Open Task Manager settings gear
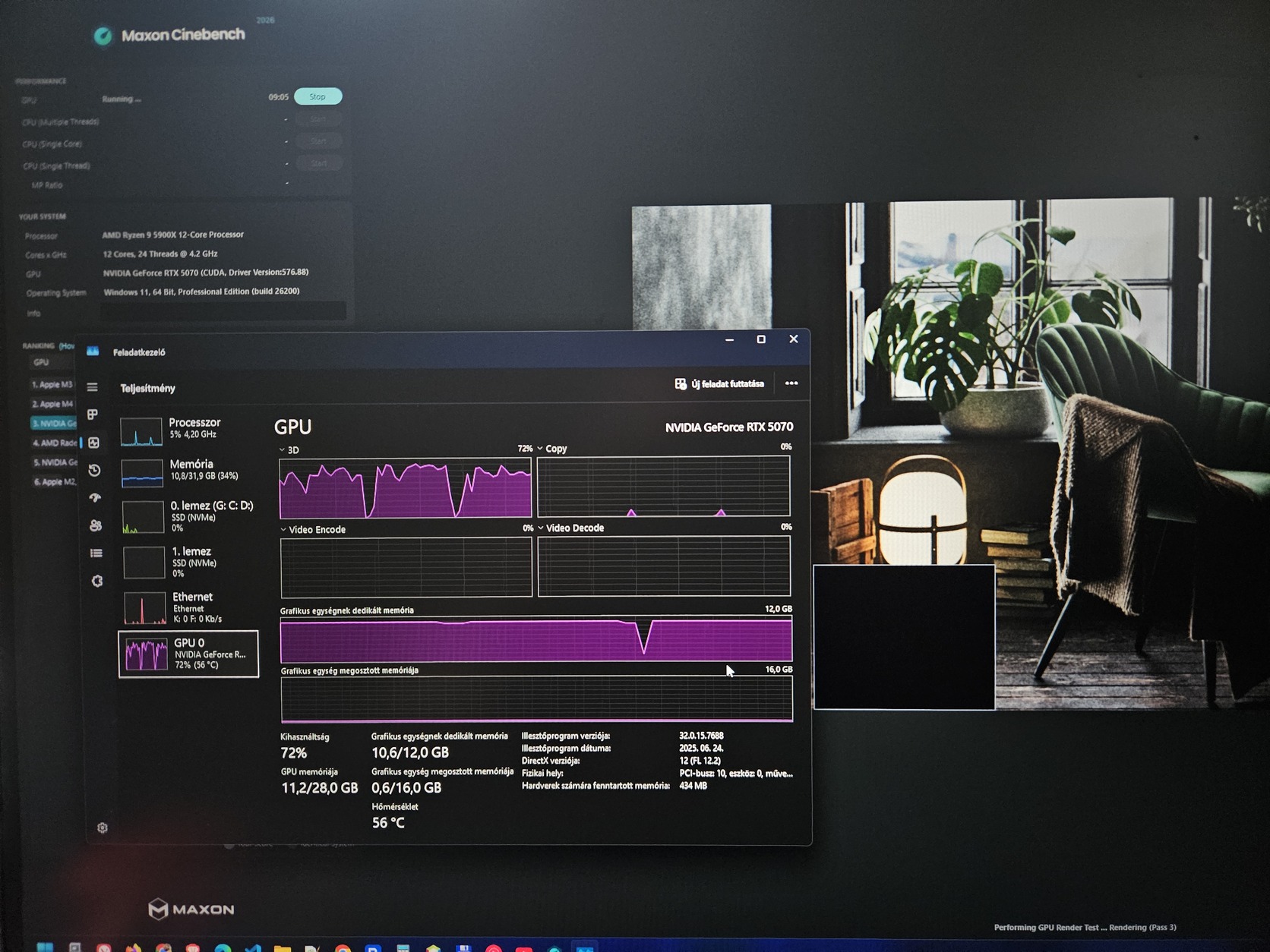Viewport: 1270px width, 952px height. tap(103, 827)
